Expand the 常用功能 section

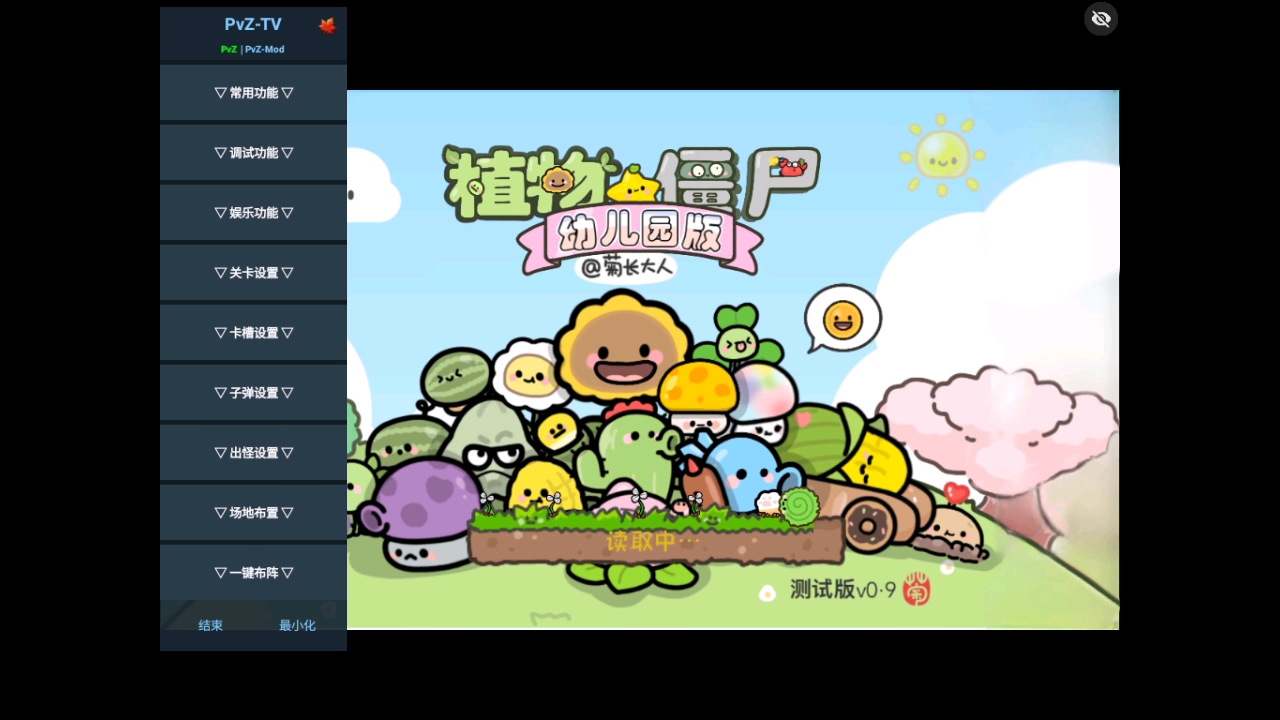tap(253, 93)
